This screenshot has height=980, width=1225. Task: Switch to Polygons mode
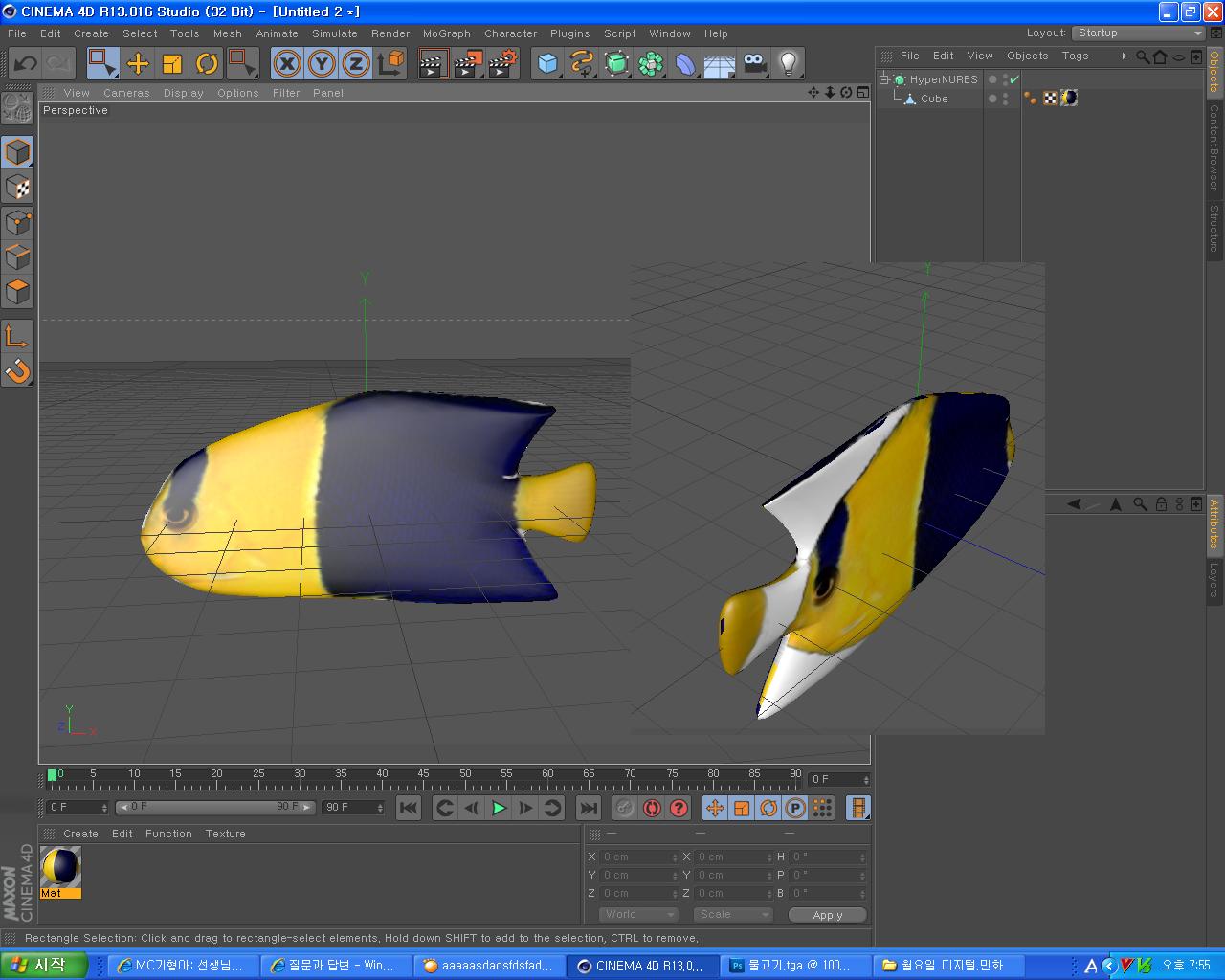(x=18, y=291)
